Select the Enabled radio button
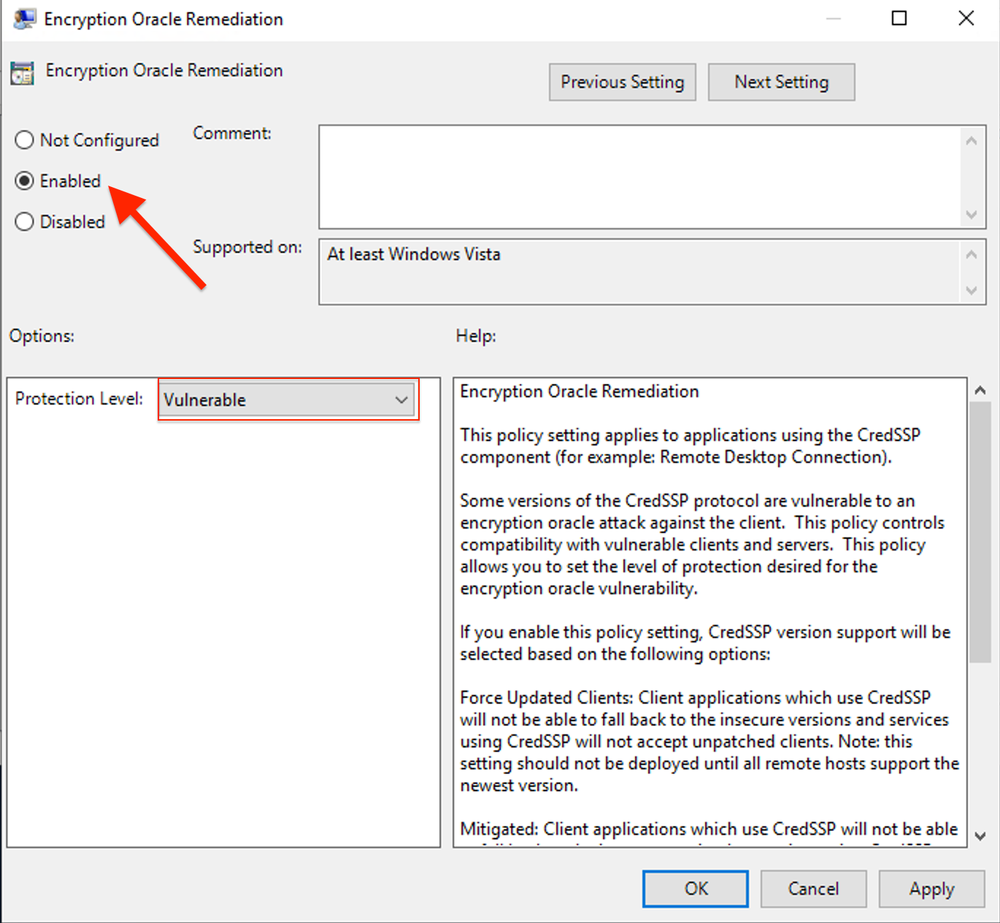This screenshot has height=923, width=1000. 24,181
